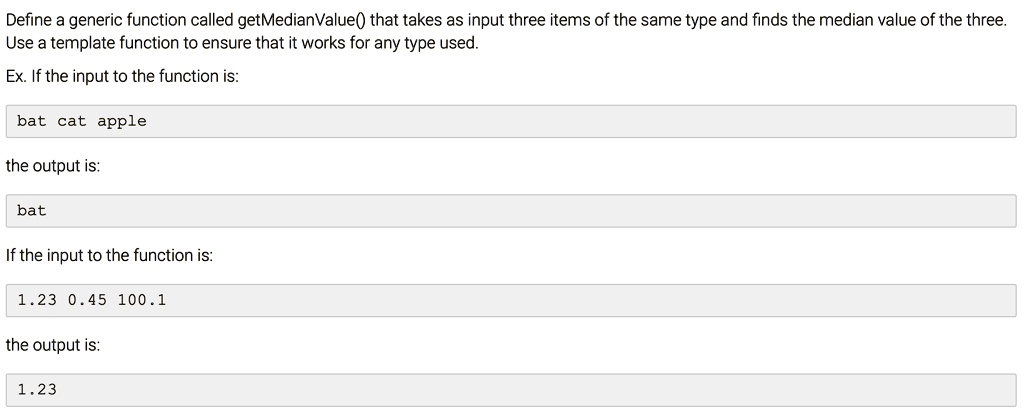Click the word "cat" in first input box
1024x411 pixels.
[72, 121]
